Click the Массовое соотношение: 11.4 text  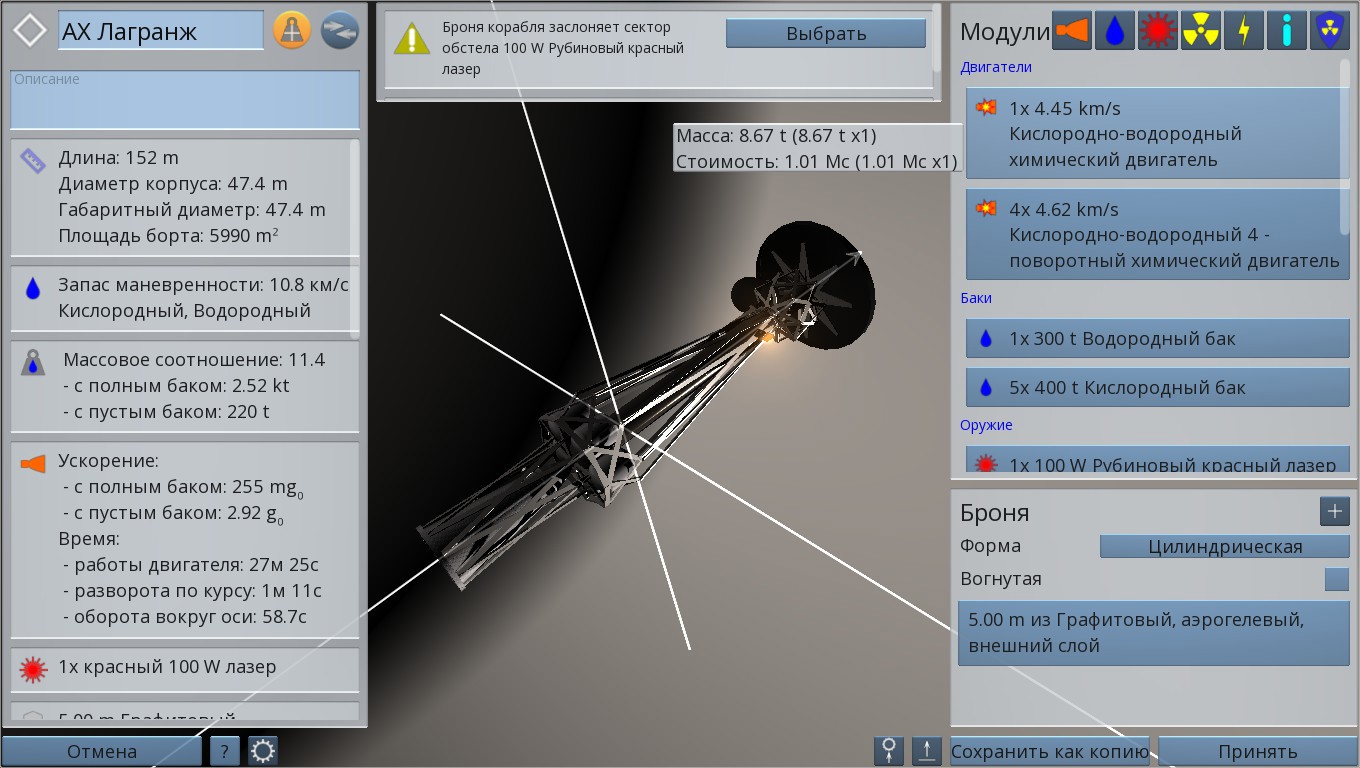click(194, 360)
